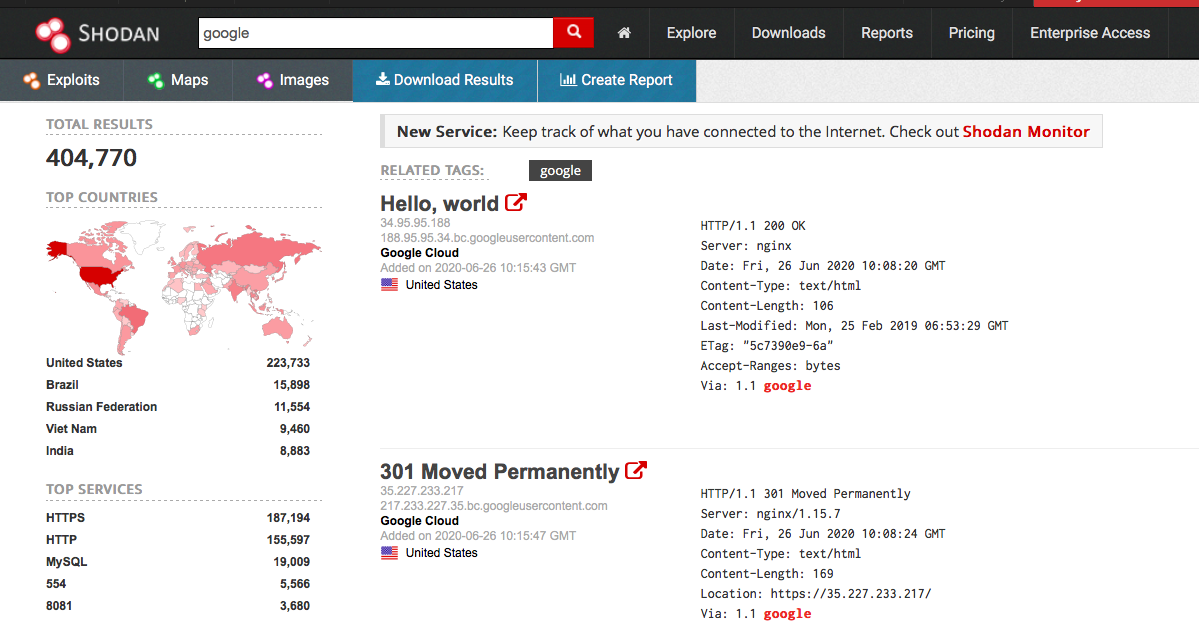Image resolution: width=1199 pixels, height=634 pixels.
Task: Click red google in second Via header
Action: [788, 613]
